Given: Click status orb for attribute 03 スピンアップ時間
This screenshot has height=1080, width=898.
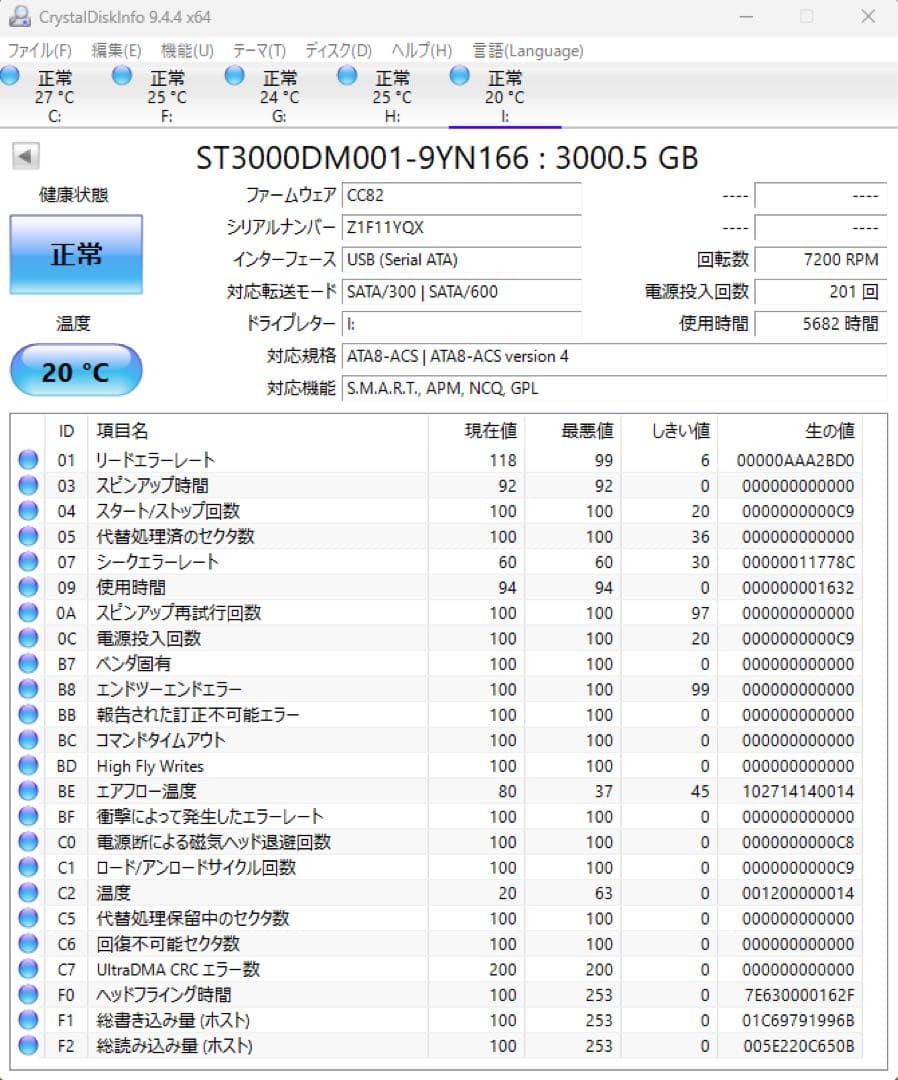Looking at the screenshot, I should point(28,485).
